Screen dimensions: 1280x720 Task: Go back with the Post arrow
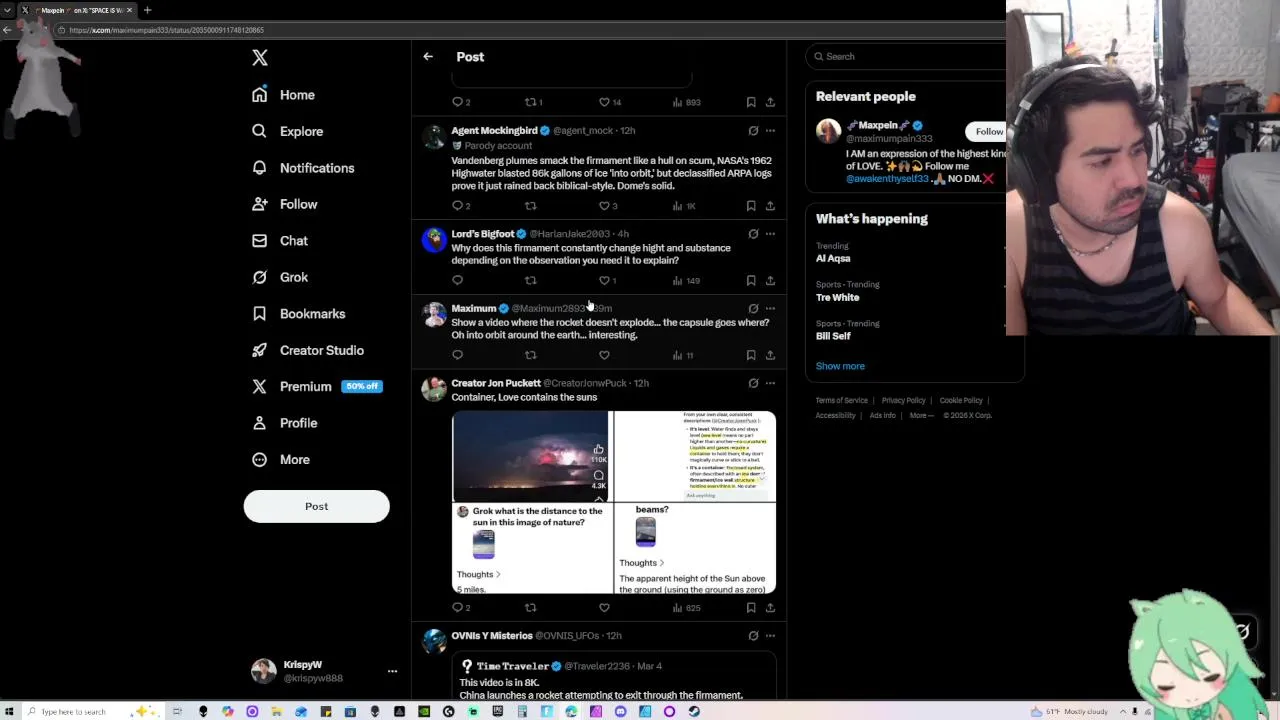coord(428,57)
